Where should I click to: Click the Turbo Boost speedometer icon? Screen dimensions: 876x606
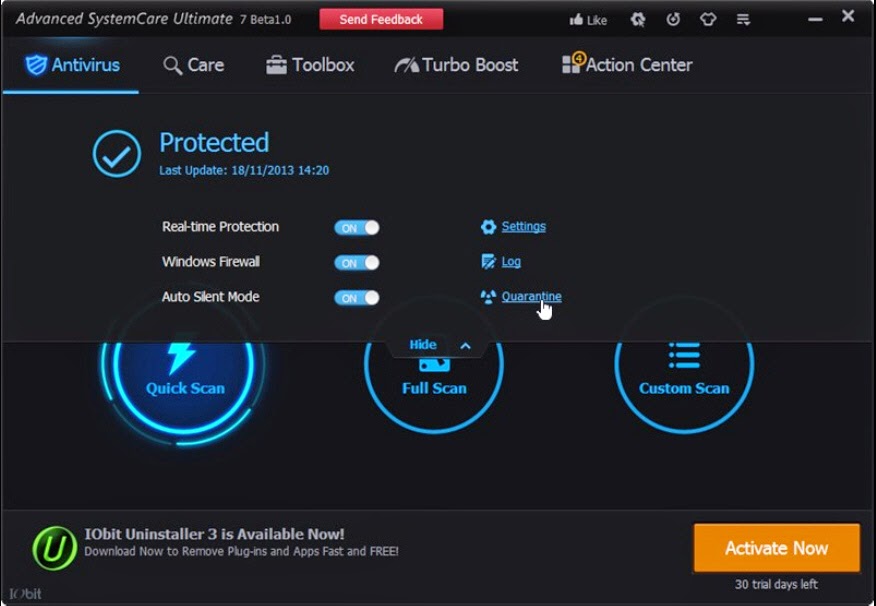click(x=406, y=65)
